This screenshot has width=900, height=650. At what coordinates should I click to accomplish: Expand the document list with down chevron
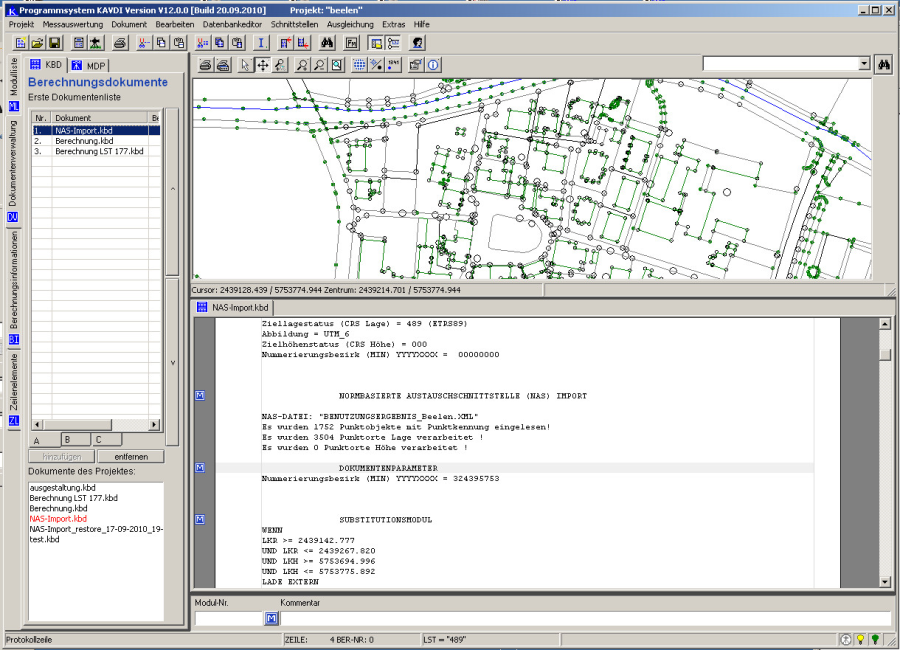[172, 363]
